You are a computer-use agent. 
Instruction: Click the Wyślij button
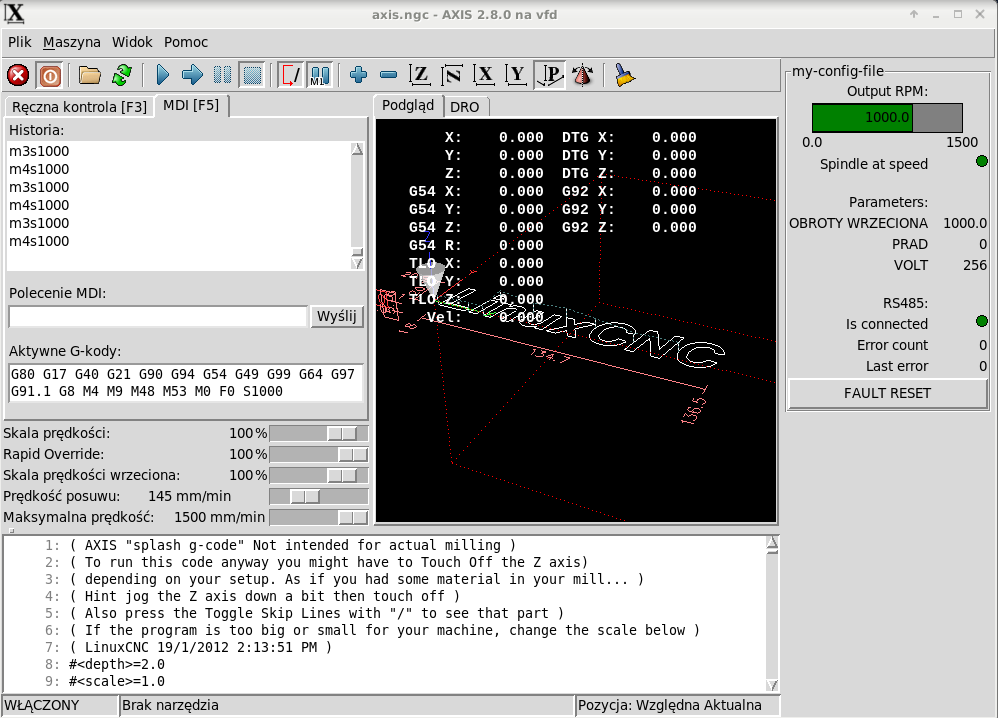(x=337, y=316)
